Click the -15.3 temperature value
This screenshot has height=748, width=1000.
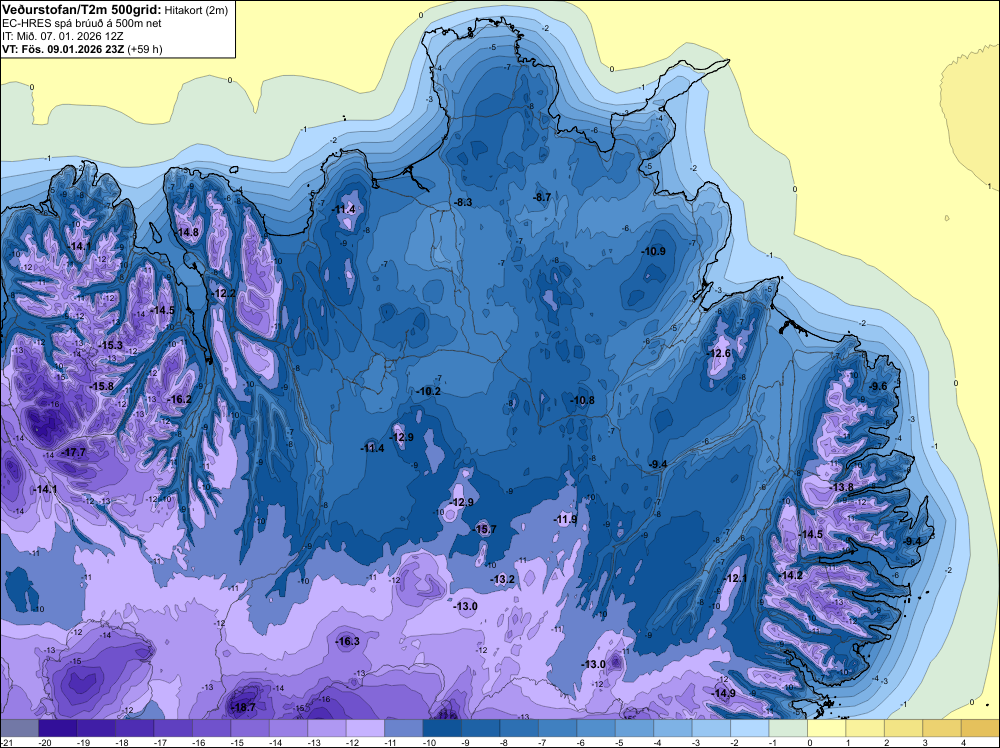click(110, 345)
